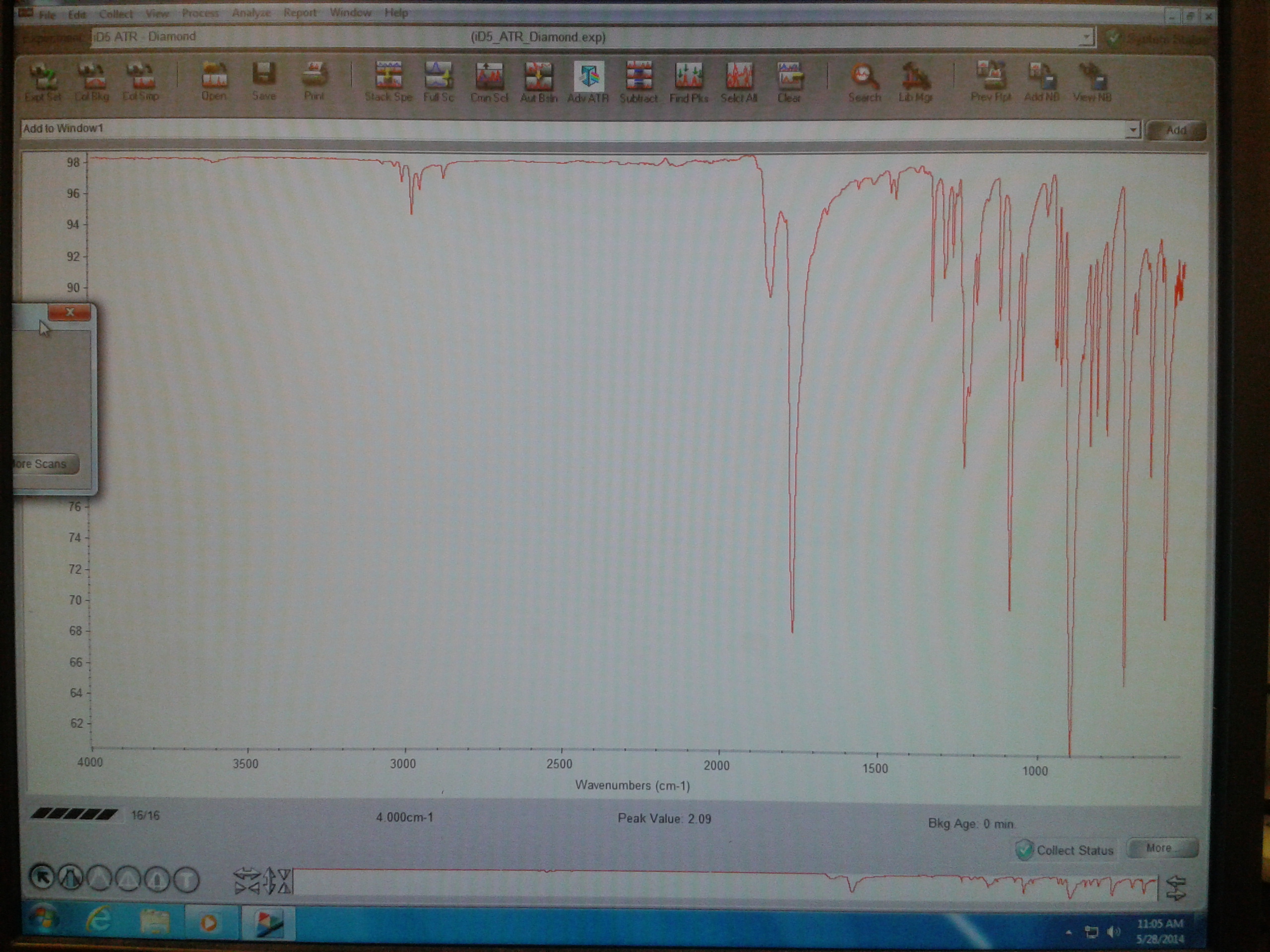Expand the Experiment iD5 ATR Diamond dropdown
1270x952 pixels.
pos(1085,37)
